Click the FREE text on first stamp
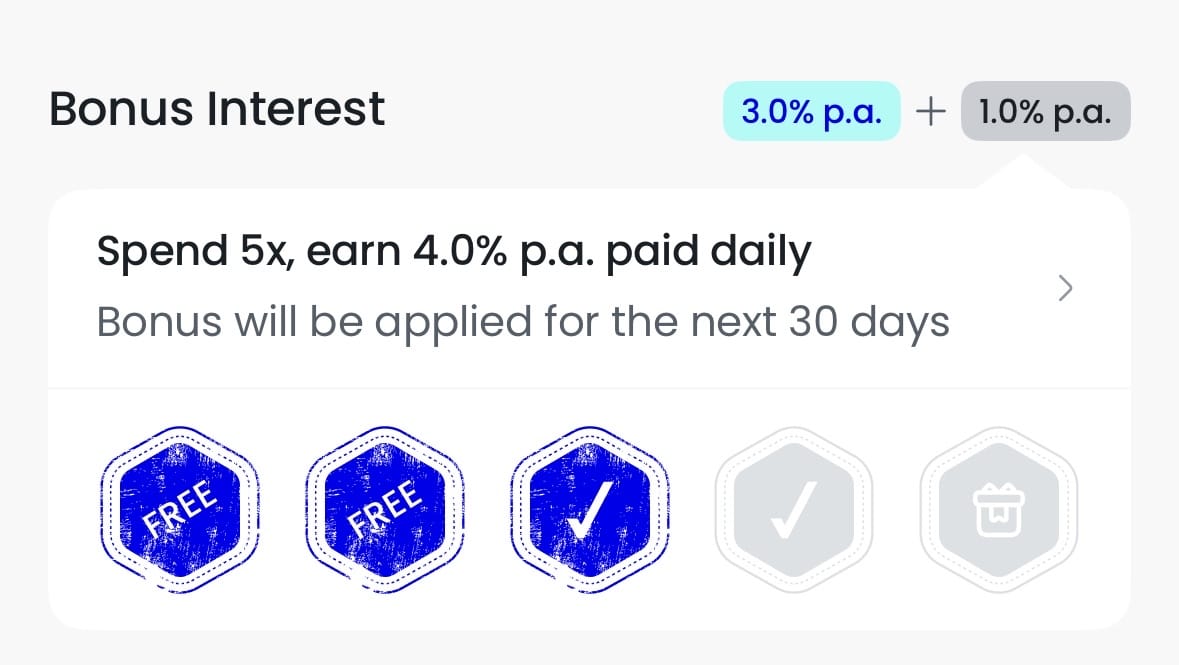 click(180, 509)
